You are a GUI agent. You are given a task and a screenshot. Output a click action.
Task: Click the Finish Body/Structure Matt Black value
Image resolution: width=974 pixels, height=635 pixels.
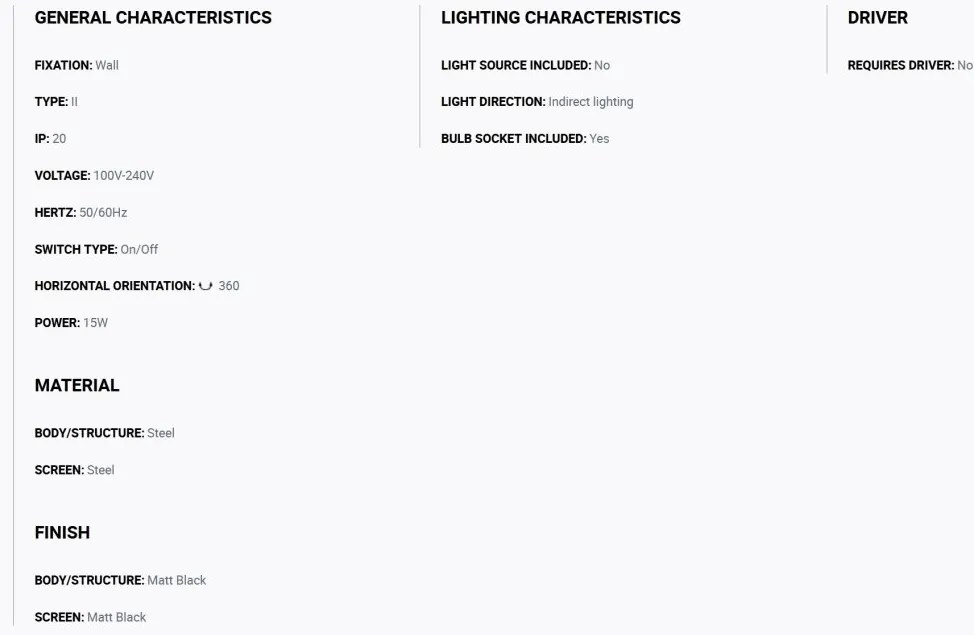click(x=176, y=580)
